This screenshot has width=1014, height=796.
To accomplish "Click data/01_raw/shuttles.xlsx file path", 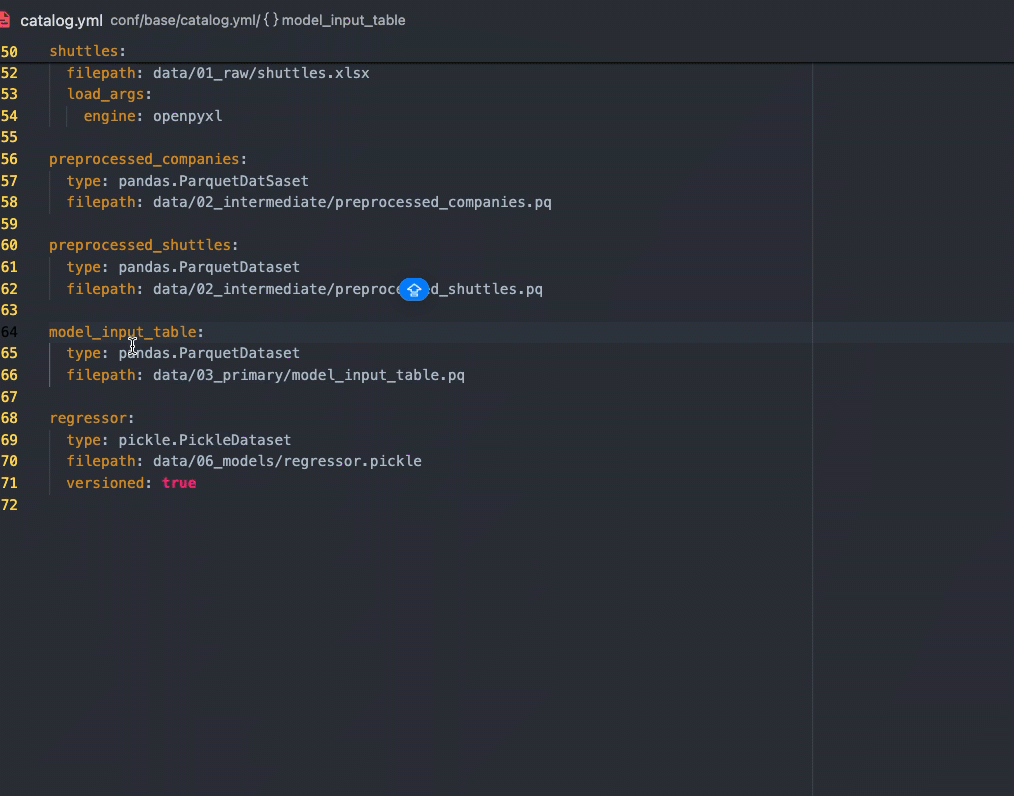I will coord(261,73).
